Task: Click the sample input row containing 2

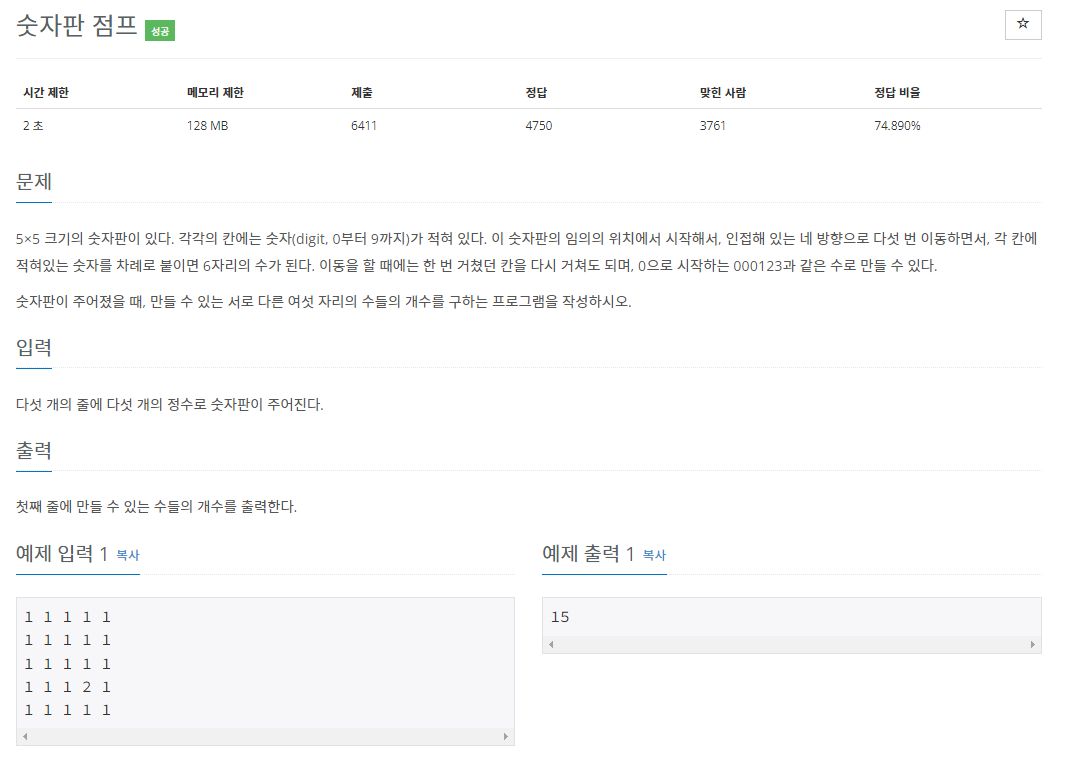Action: click(x=67, y=687)
